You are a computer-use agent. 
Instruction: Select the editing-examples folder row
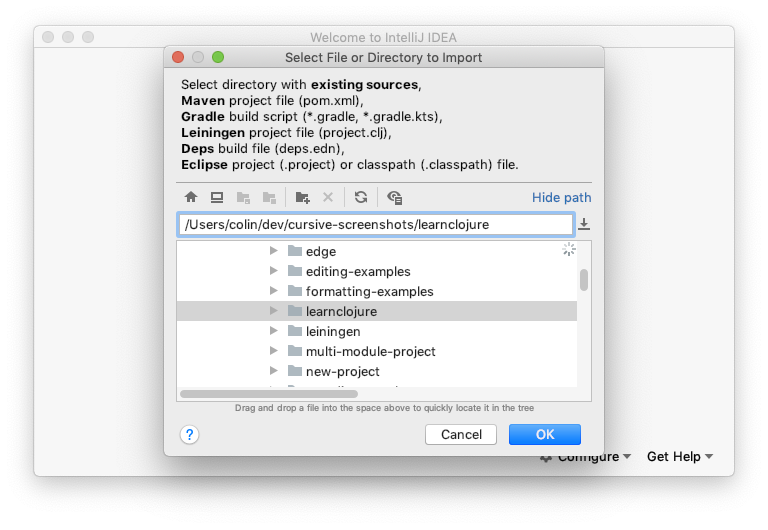coord(377,271)
